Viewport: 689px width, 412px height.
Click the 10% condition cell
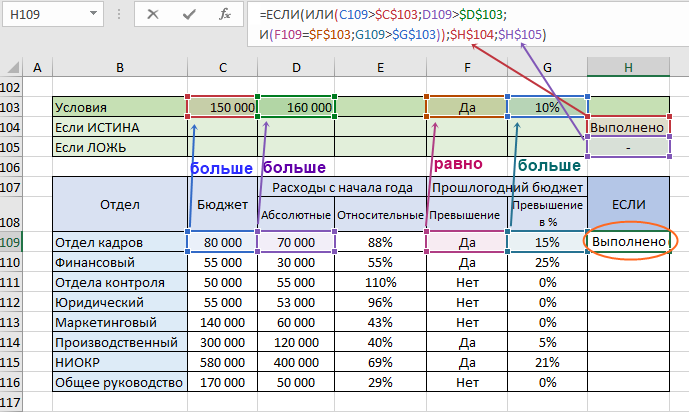(547, 107)
